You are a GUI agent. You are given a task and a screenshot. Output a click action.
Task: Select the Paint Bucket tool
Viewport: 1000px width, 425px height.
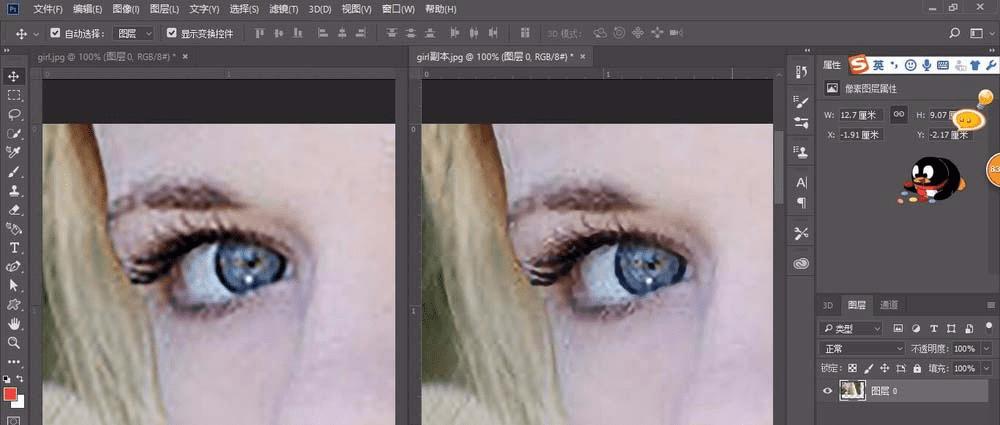coord(13,228)
